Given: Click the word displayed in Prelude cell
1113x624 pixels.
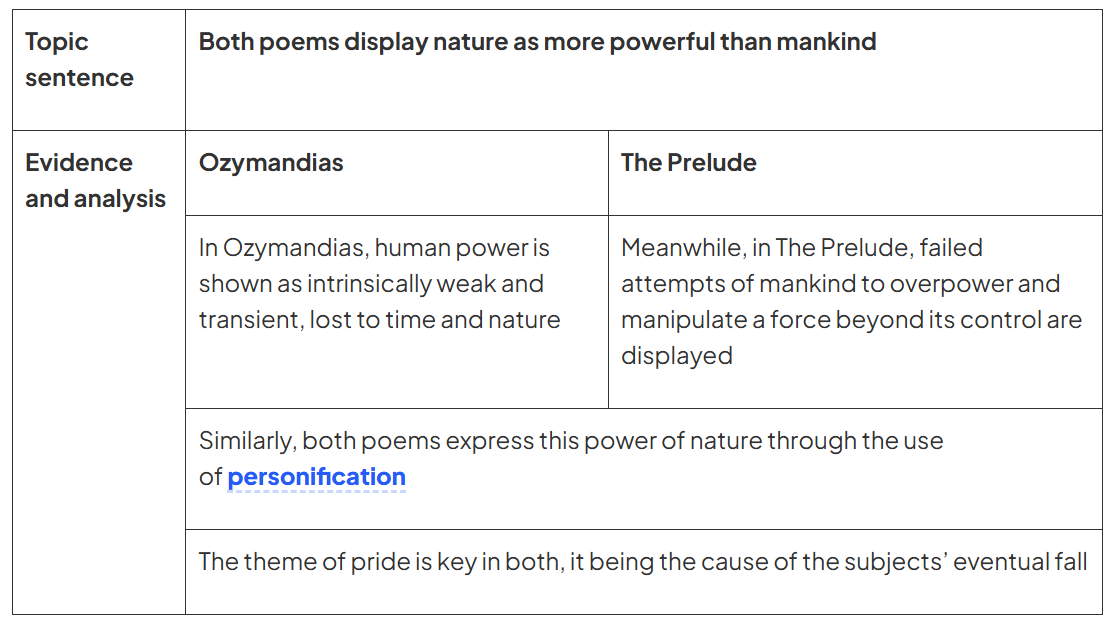Looking at the screenshot, I should click(x=676, y=356).
